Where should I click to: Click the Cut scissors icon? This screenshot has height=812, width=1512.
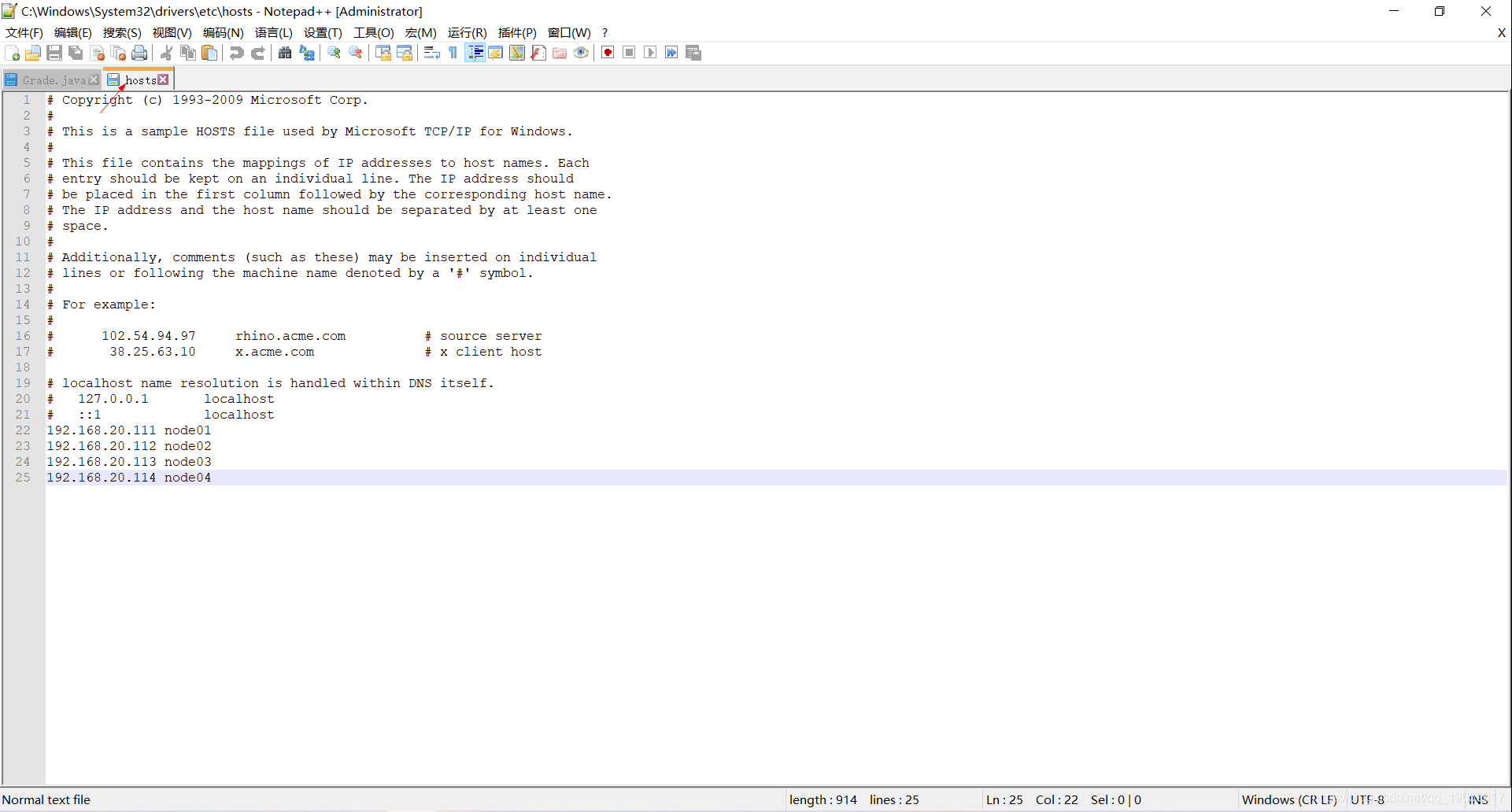pyautogui.click(x=166, y=53)
